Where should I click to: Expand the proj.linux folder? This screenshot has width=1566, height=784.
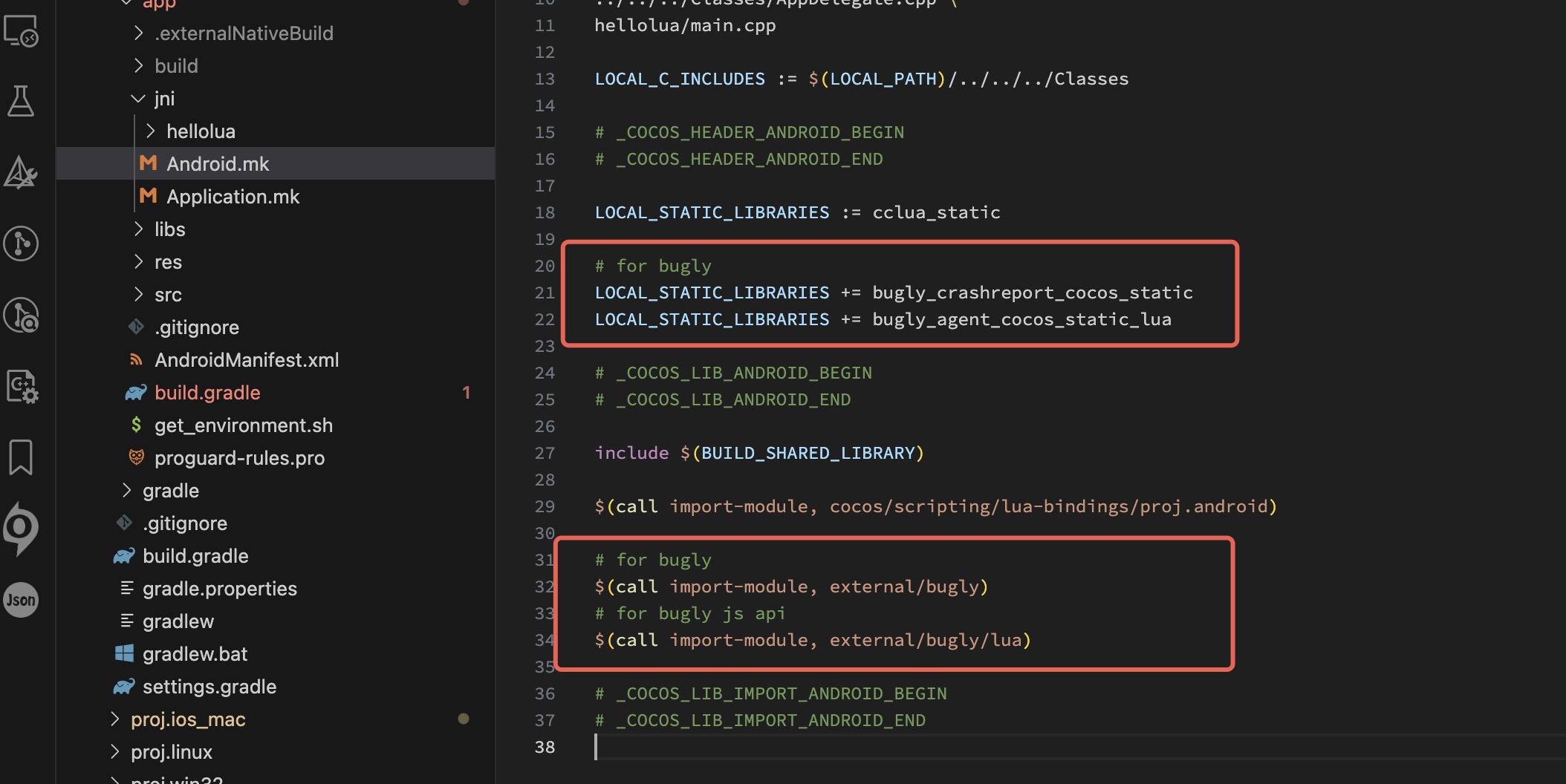114,751
